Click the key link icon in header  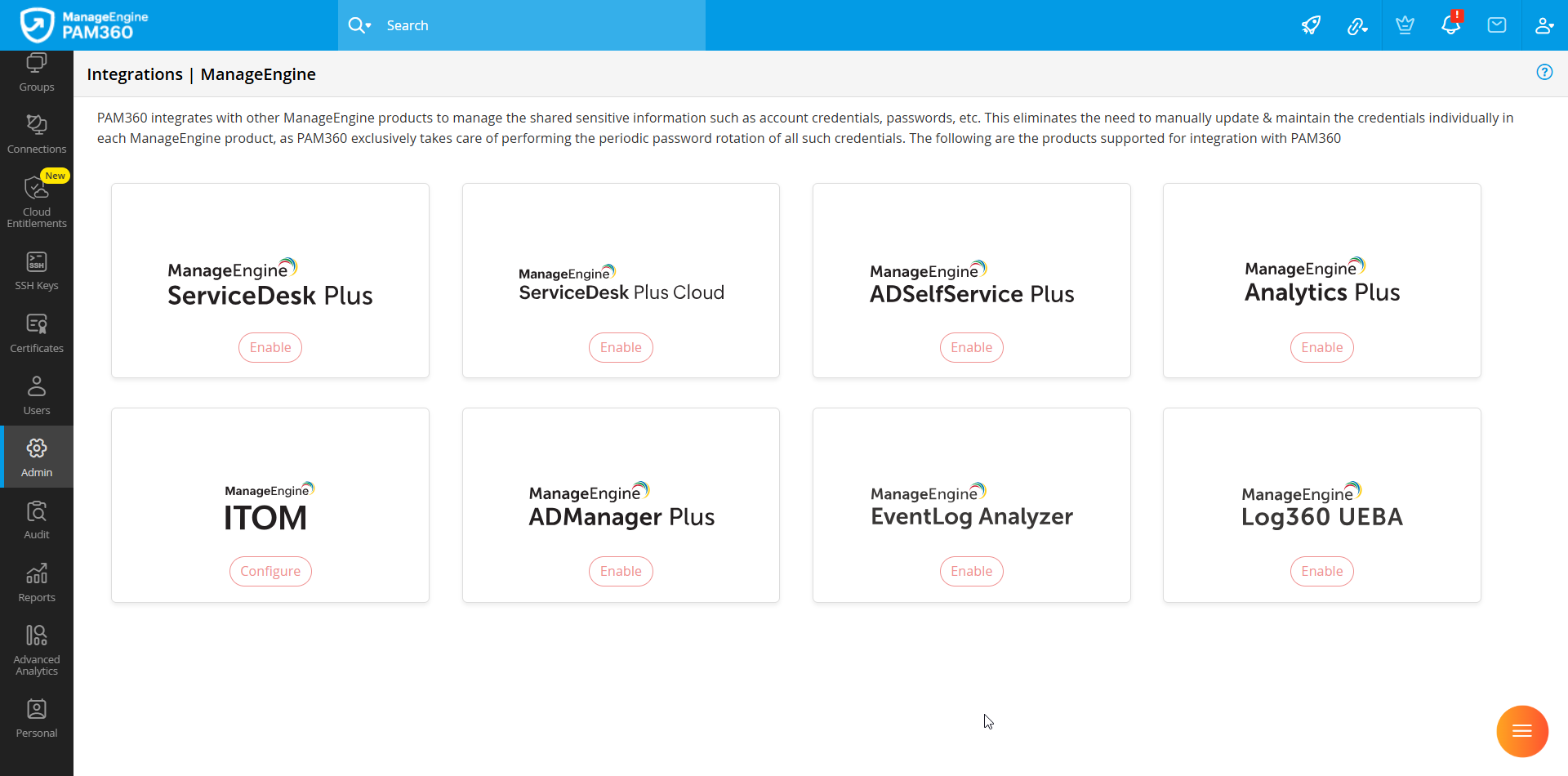1357,25
